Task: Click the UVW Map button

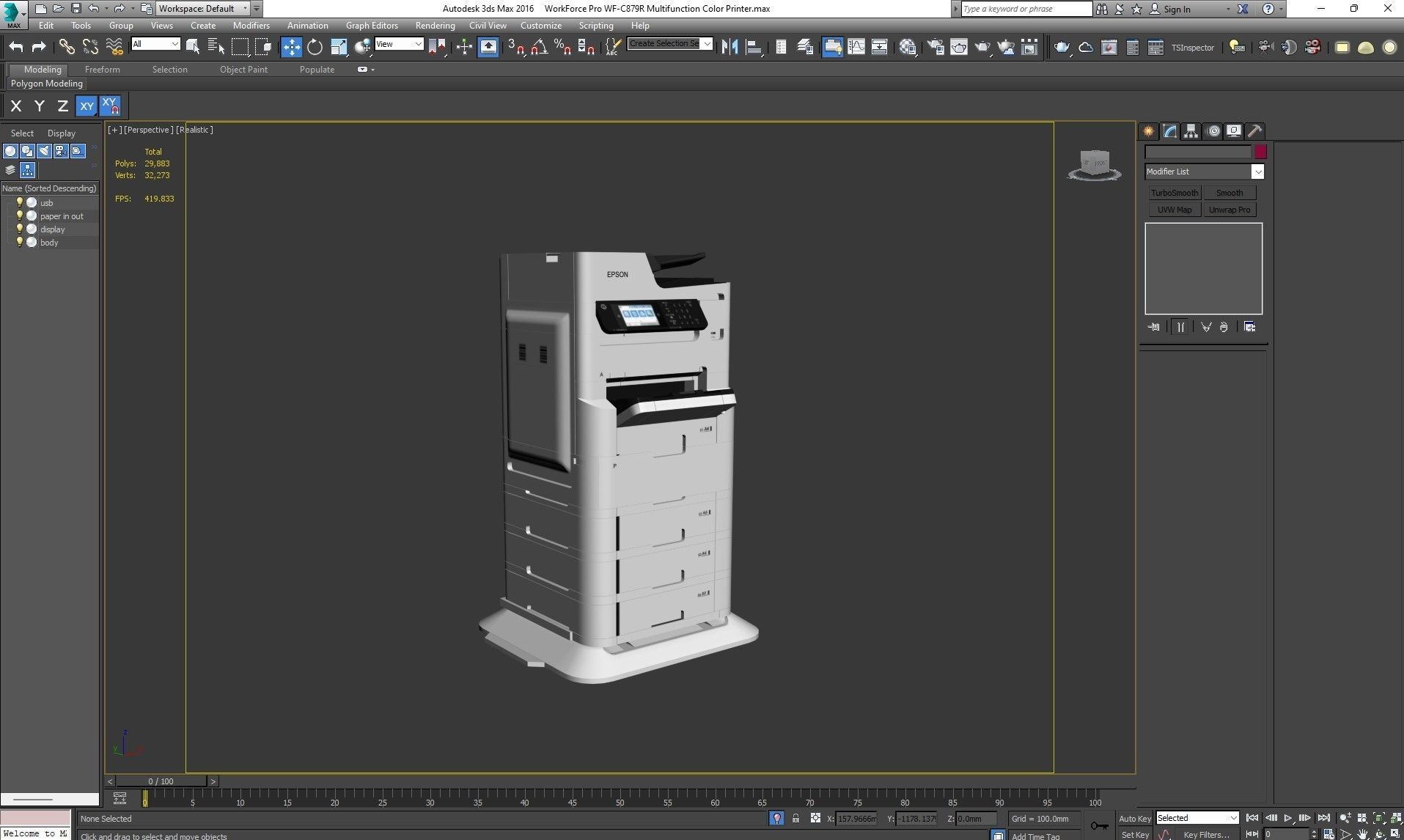Action: [1175, 210]
